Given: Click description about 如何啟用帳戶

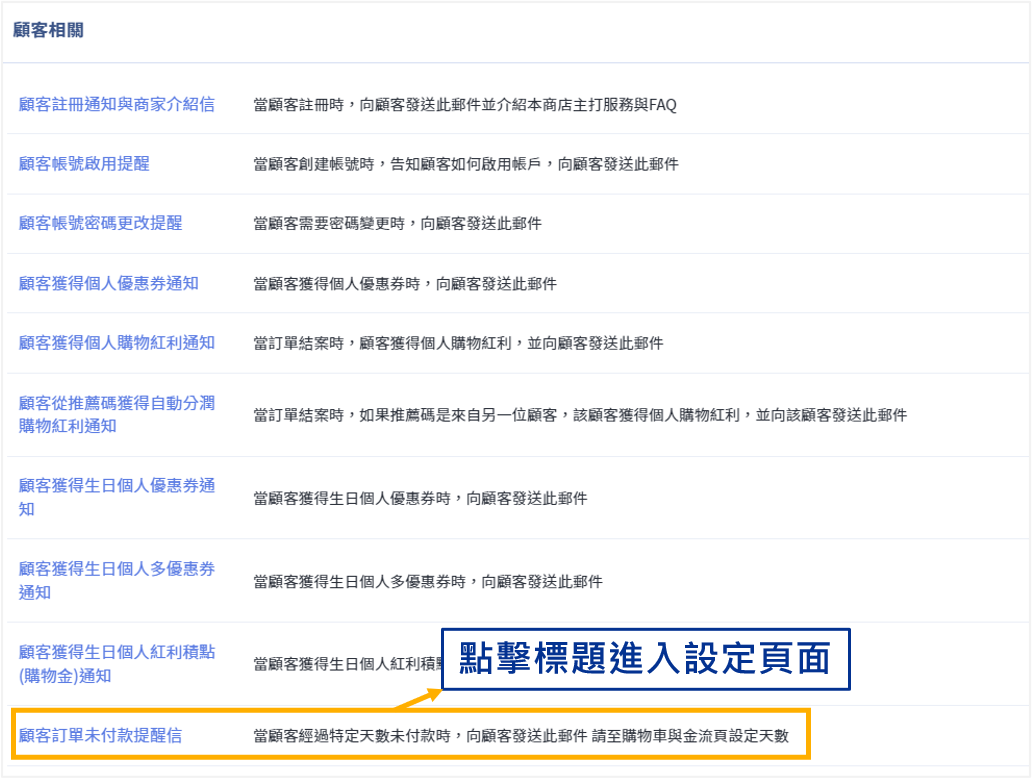Looking at the screenshot, I should click(x=466, y=164).
